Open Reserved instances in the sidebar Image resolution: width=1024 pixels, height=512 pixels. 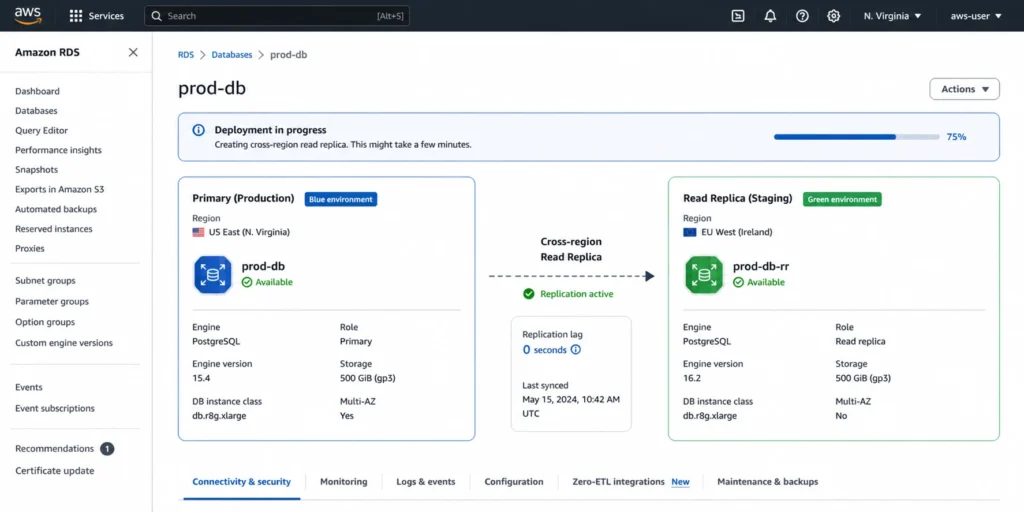point(54,229)
